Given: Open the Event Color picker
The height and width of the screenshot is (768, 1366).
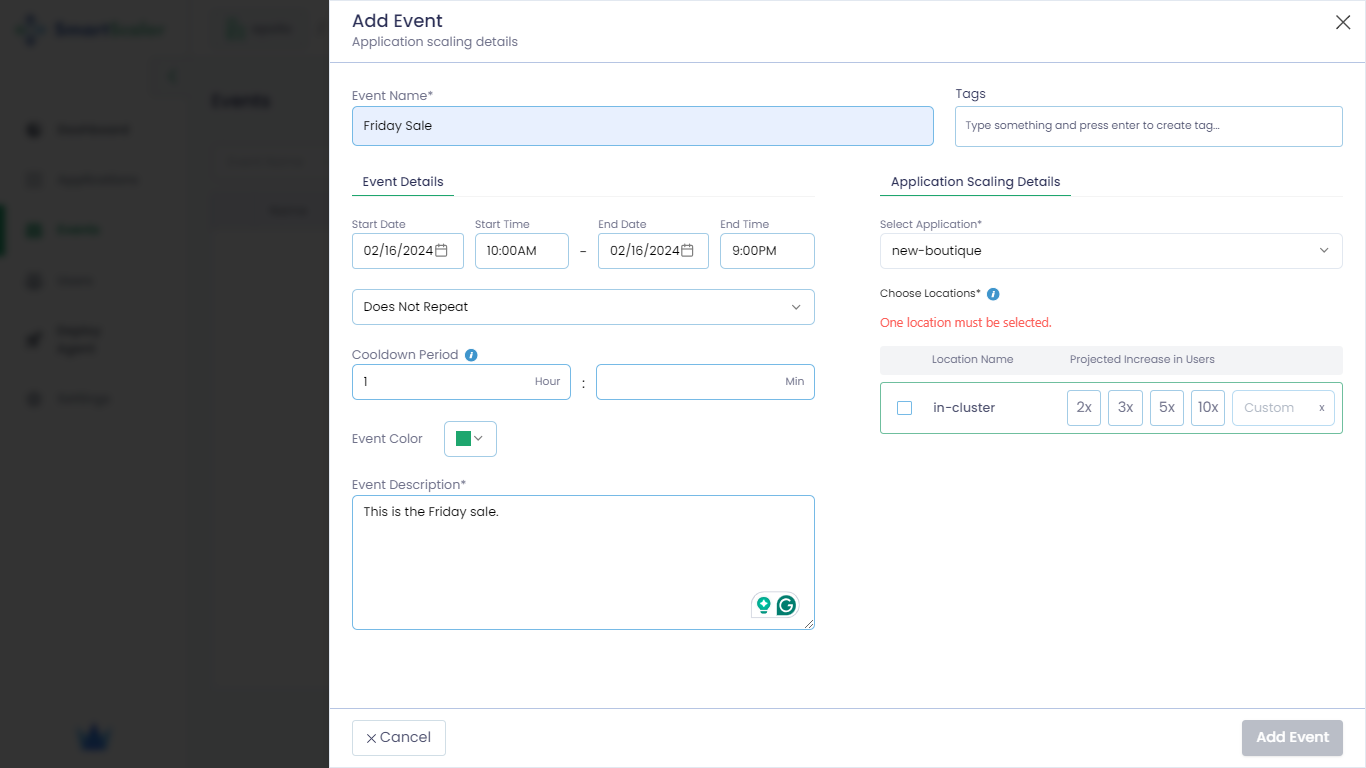Looking at the screenshot, I should (470, 439).
